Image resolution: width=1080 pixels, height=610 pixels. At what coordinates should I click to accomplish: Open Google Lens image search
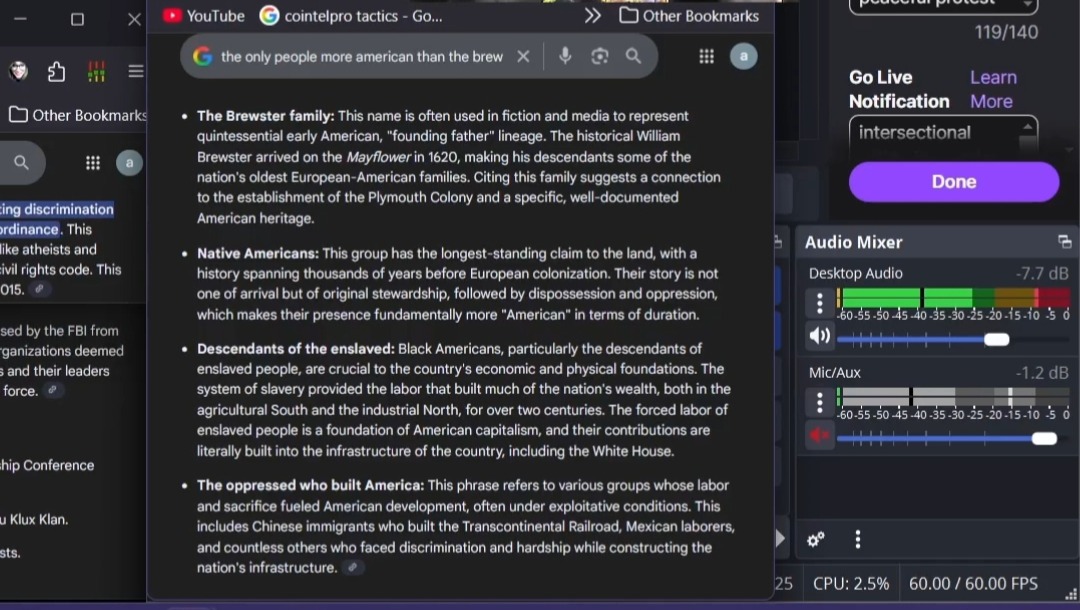(599, 56)
